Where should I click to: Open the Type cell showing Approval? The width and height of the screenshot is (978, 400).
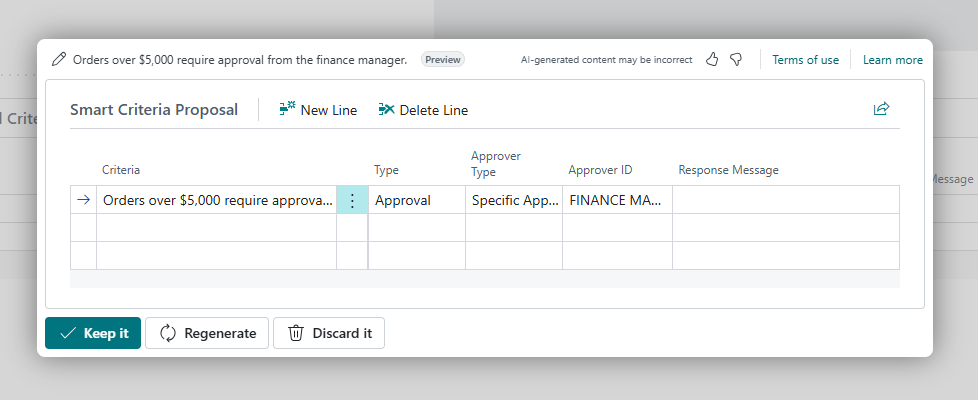coord(417,200)
